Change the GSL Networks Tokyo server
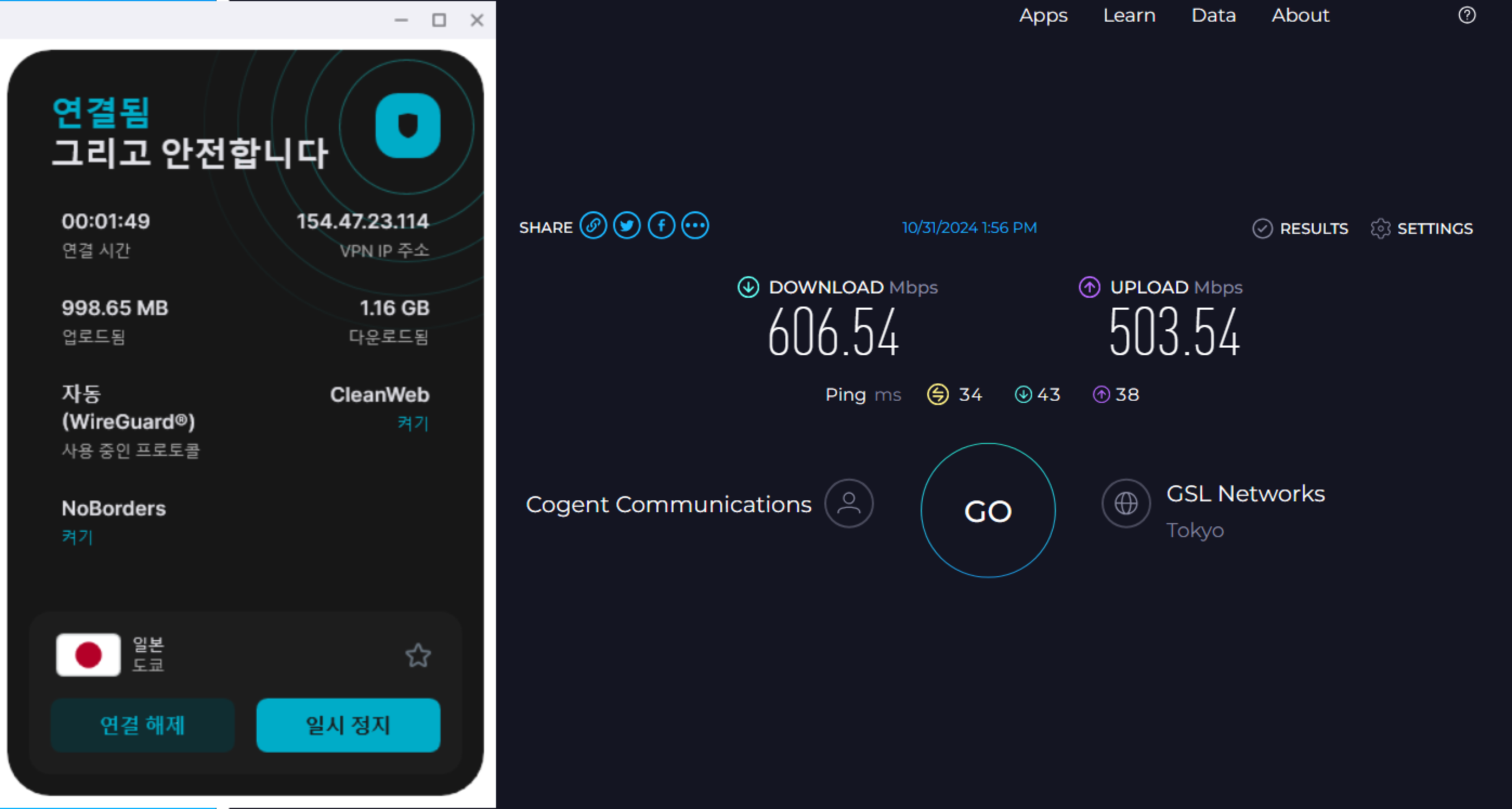Screen dimensions: 1512x809 pos(1245,494)
